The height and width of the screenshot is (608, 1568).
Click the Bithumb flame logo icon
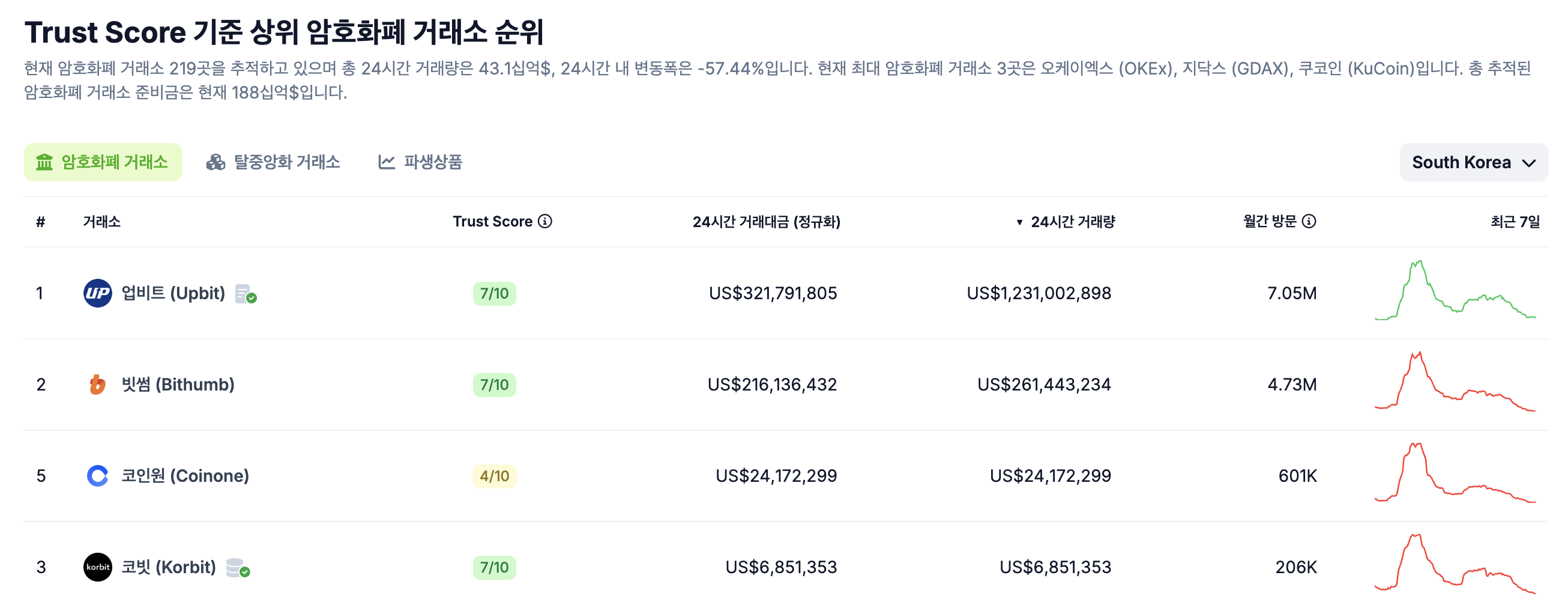point(97,385)
